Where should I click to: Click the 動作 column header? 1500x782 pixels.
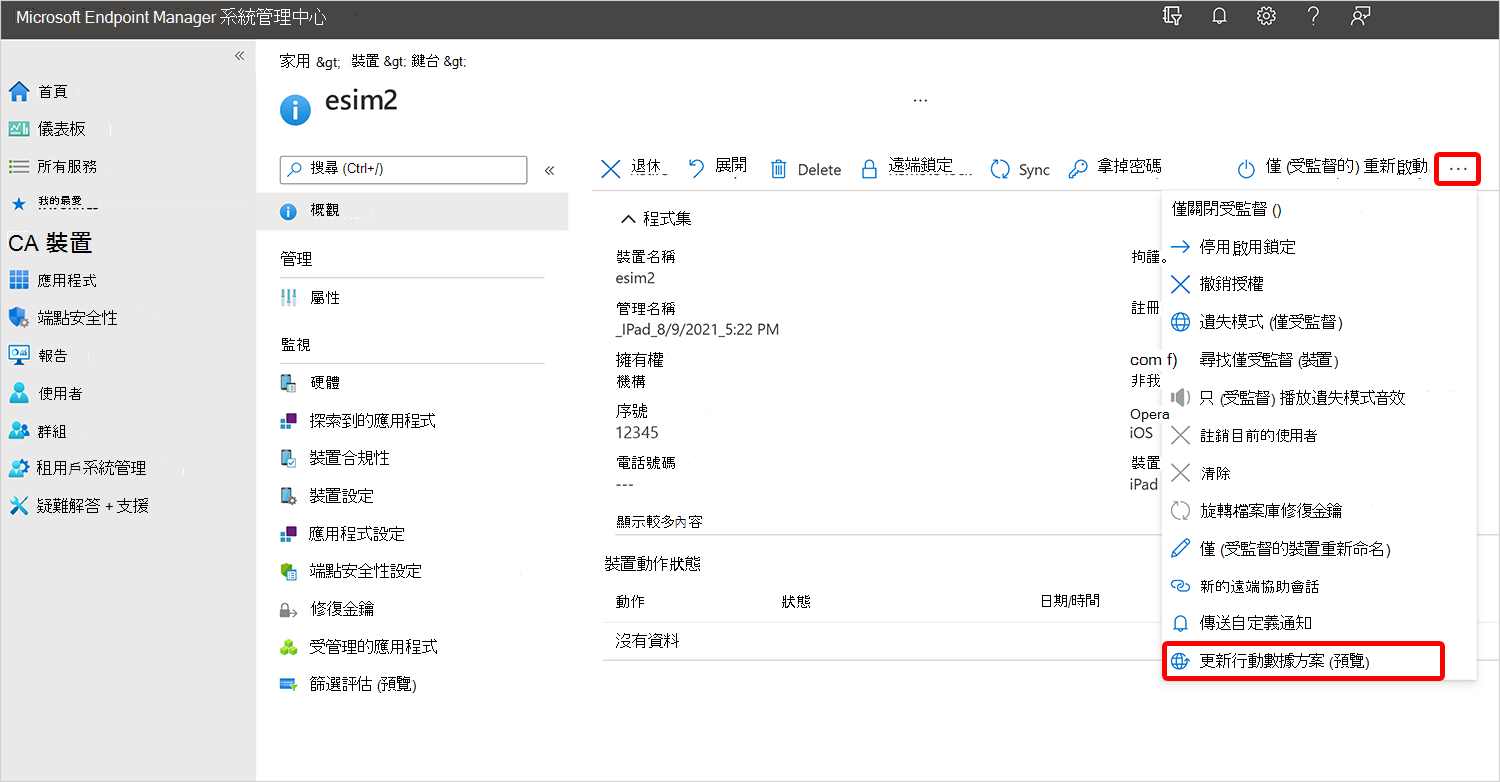pos(630,602)
